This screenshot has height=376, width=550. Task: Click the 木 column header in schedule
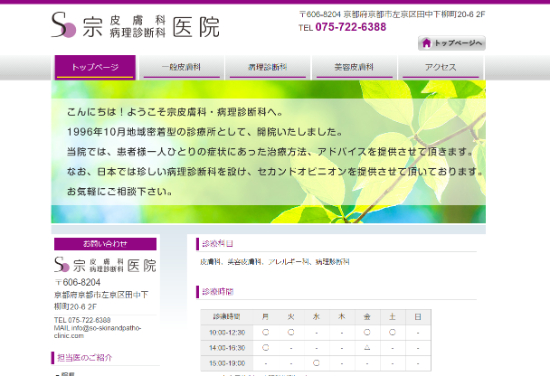342,317
